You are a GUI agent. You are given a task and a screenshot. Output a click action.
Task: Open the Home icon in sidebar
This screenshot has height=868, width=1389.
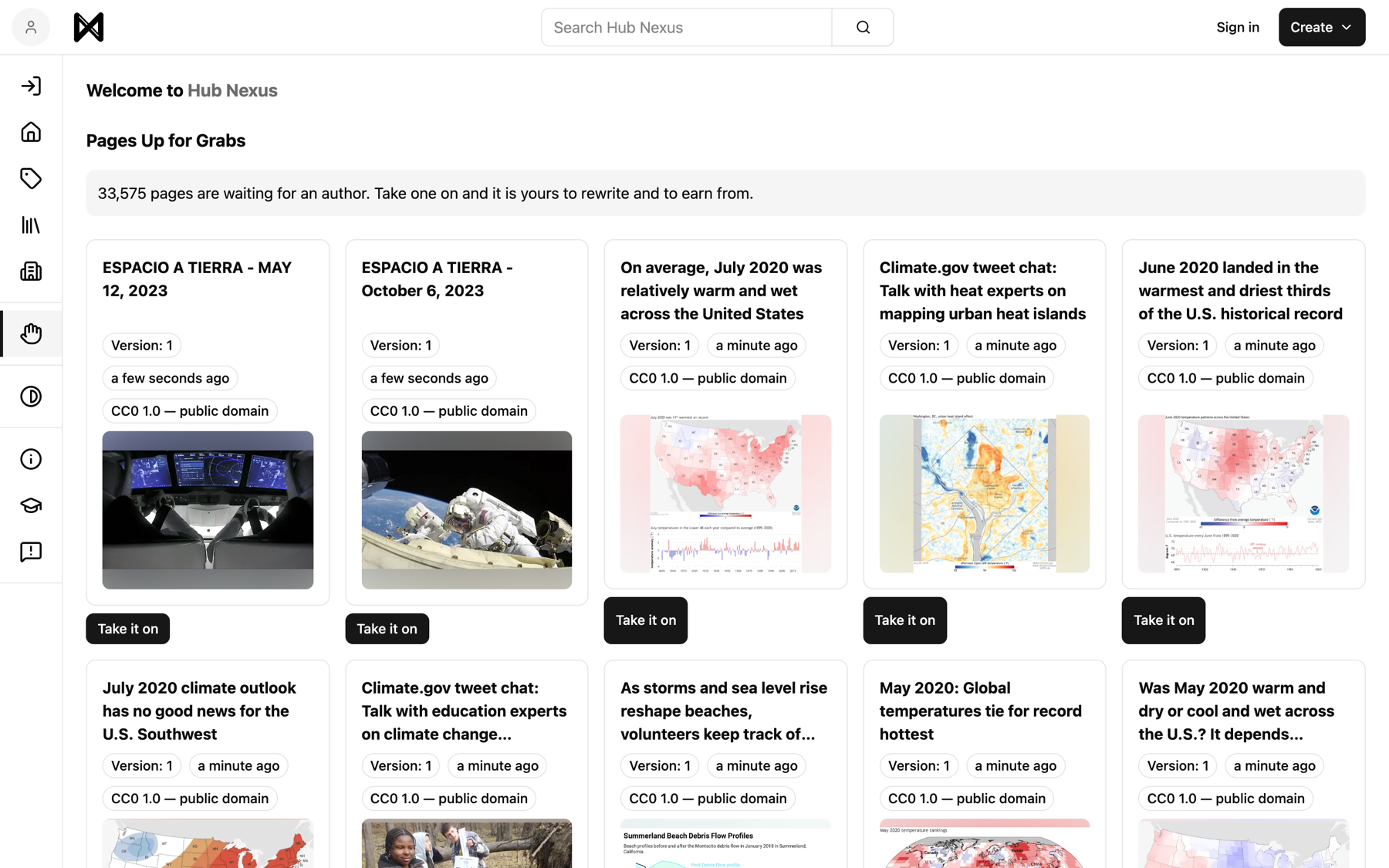(31, 132)
